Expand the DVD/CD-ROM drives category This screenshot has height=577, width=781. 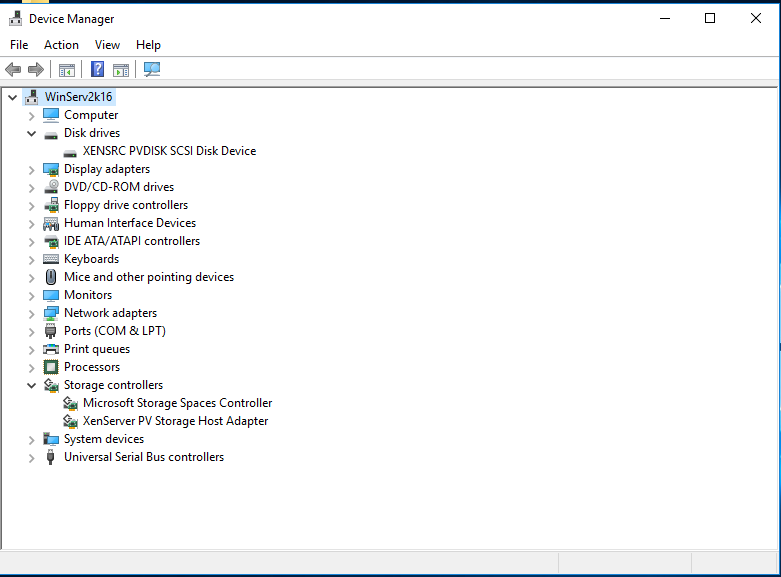(x=31, y=188)
